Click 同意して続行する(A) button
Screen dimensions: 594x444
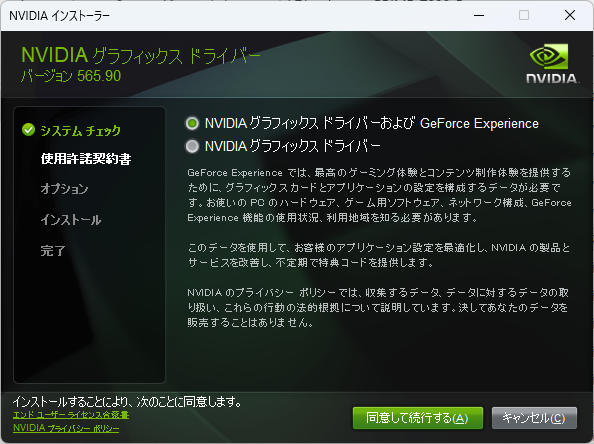(x=418, y=418)
